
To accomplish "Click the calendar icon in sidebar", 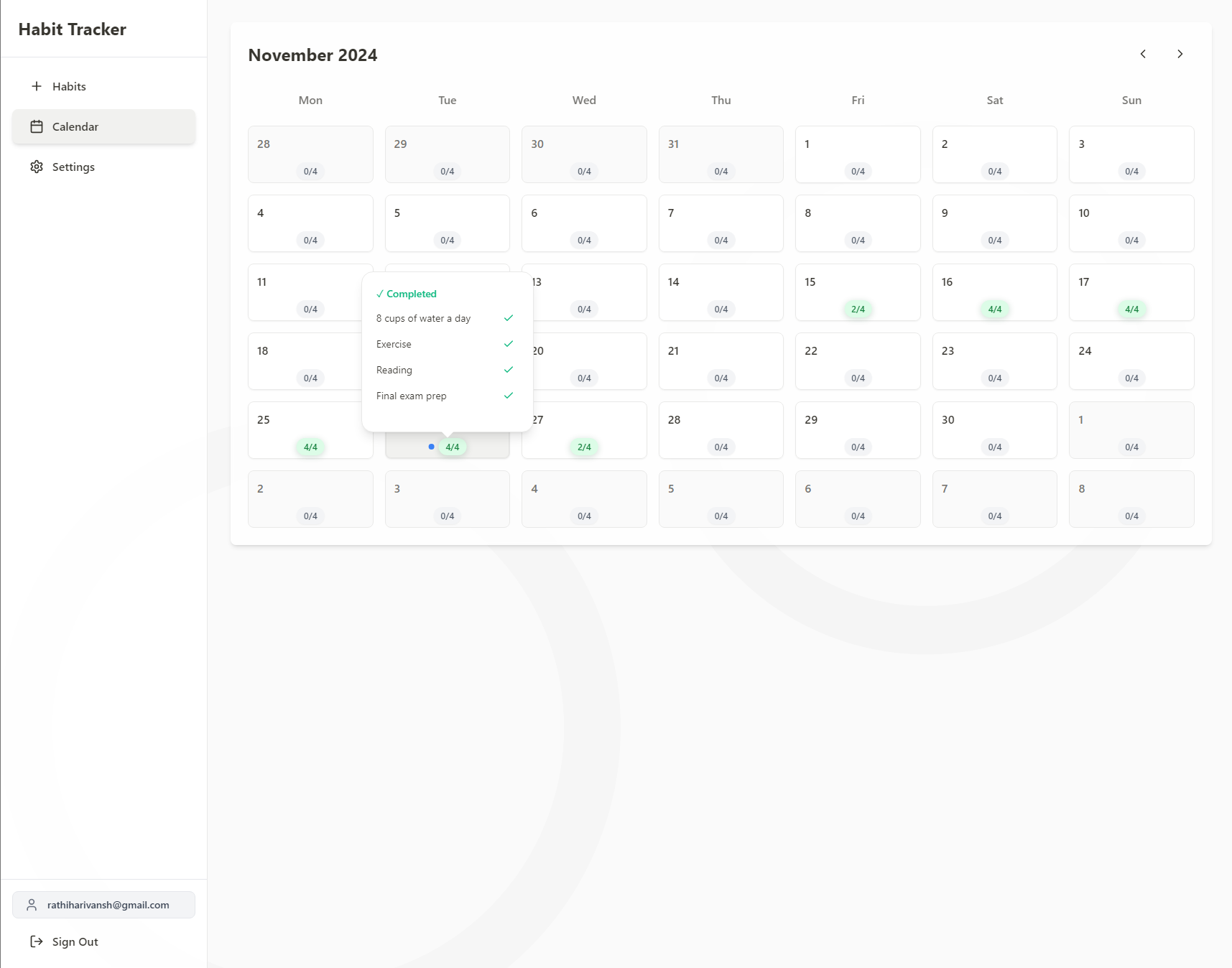I will [37, 126].
